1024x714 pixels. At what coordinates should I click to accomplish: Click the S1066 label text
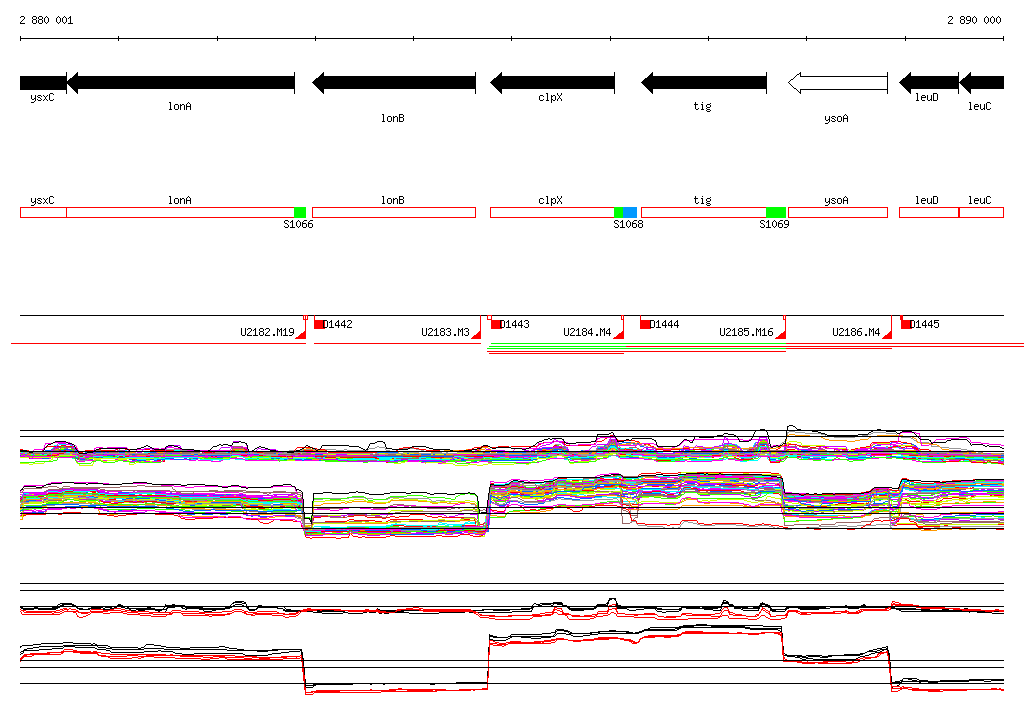[298, 225]
